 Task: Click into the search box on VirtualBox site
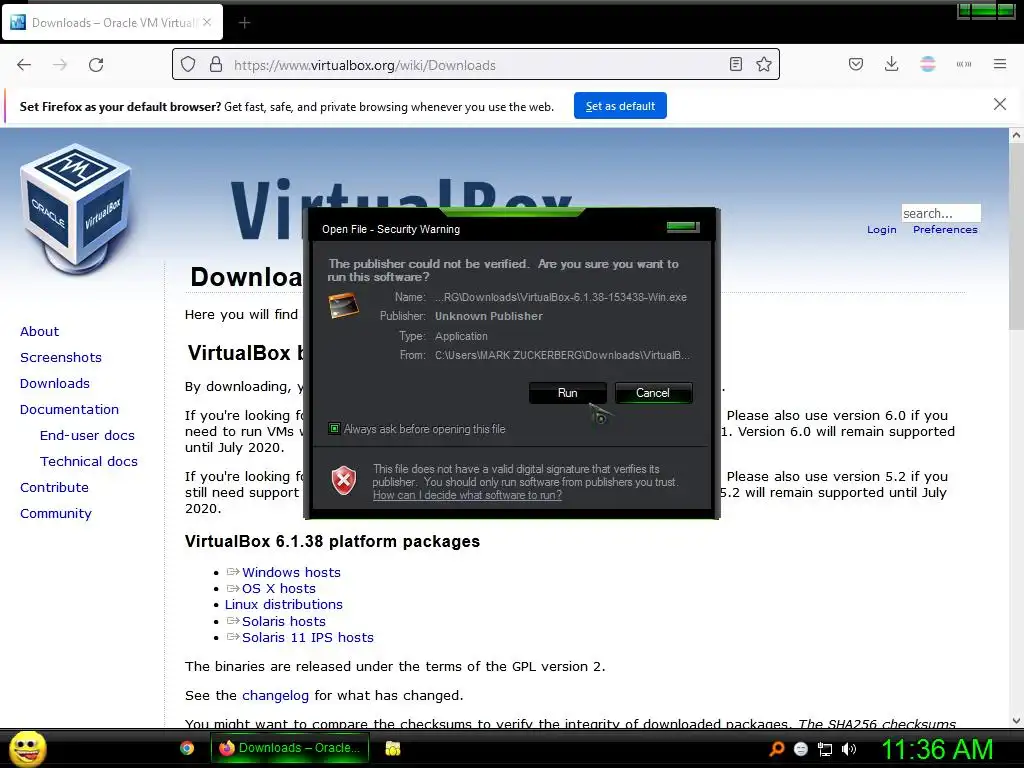coord(940,213)
